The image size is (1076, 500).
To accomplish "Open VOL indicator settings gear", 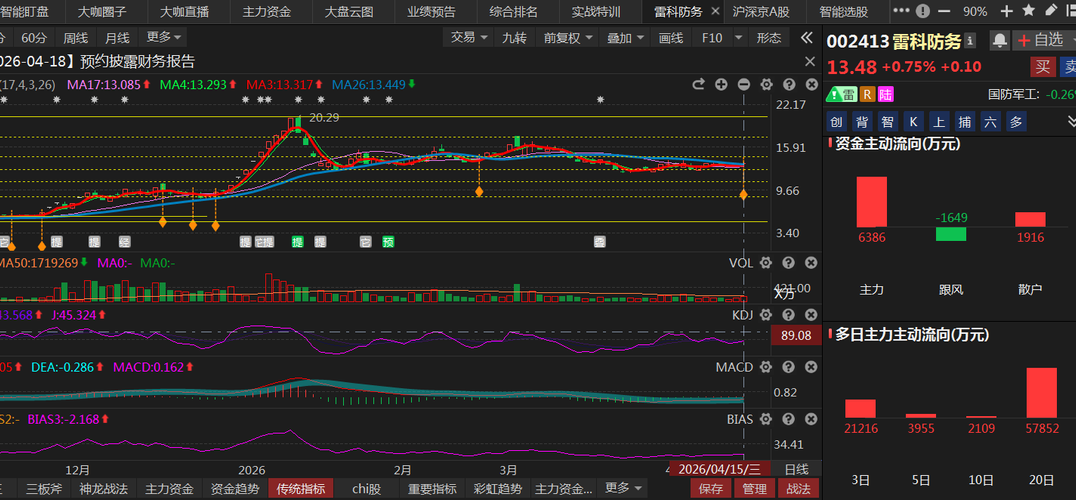I will tap(767, 263).
